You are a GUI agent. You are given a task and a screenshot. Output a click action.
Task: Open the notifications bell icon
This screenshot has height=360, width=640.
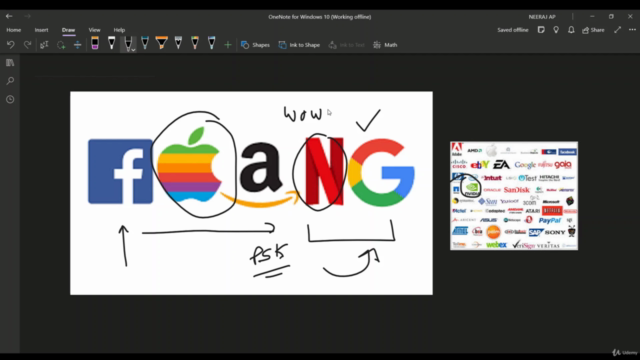[x=571, y=30]
